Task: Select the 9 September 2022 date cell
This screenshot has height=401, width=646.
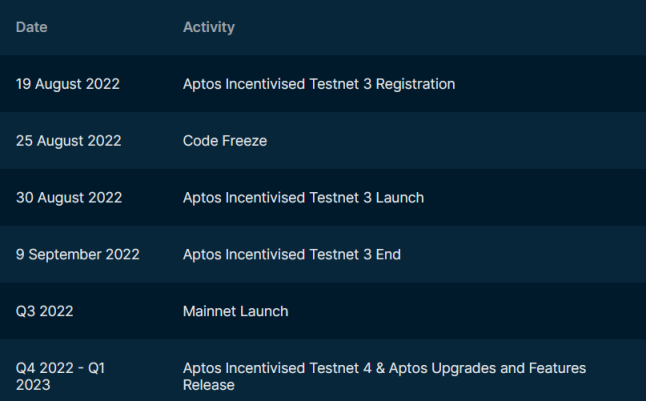Action: pos(78,255)
